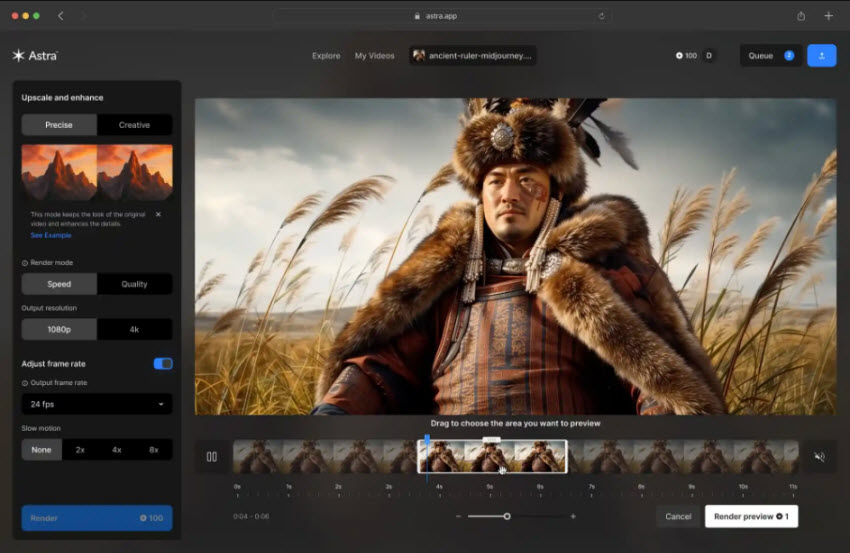Click the Safari share icon
This screenshot has width=850, height=553.
(x=801, y=16)
